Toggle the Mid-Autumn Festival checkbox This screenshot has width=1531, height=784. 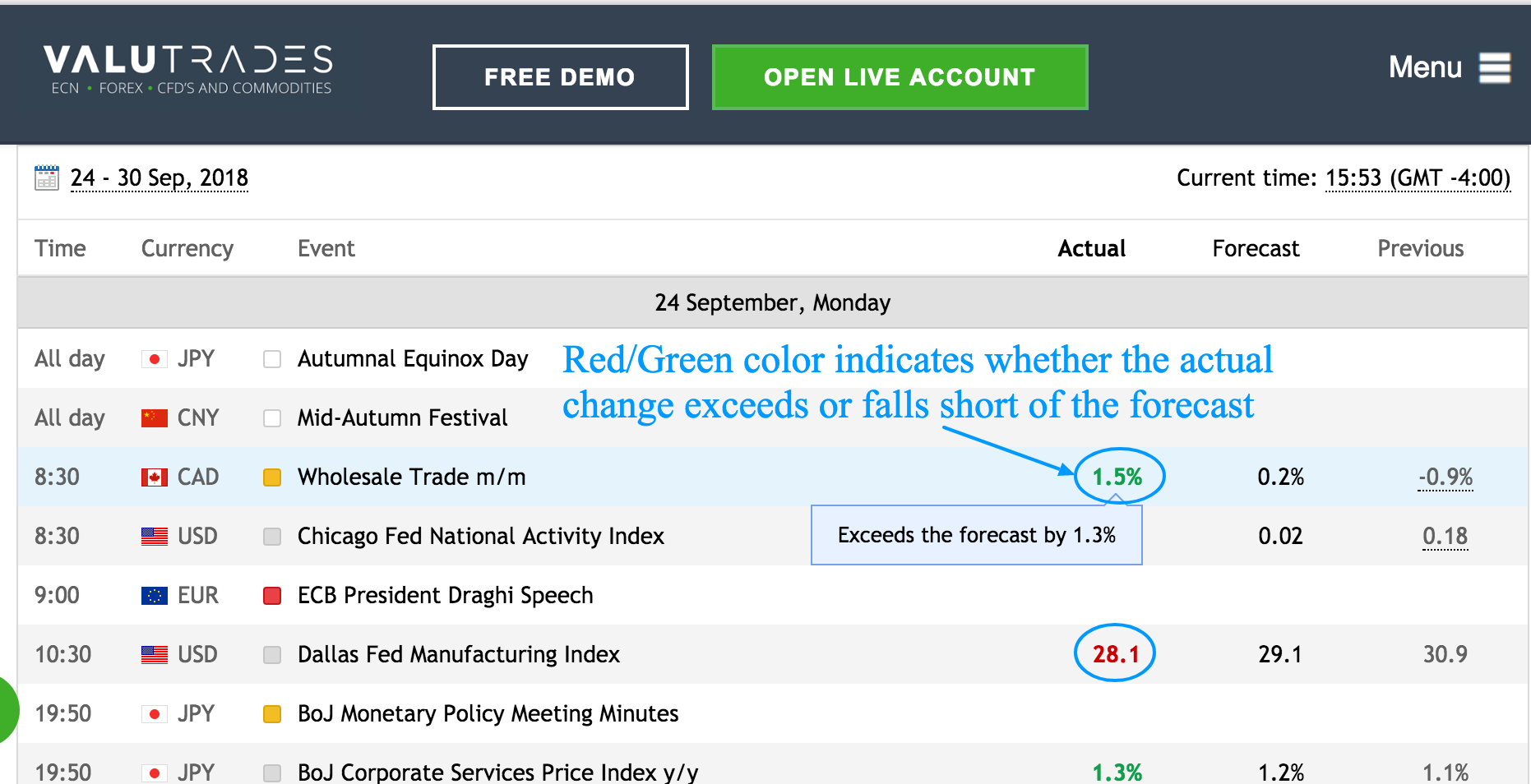[x=272, y=418]
